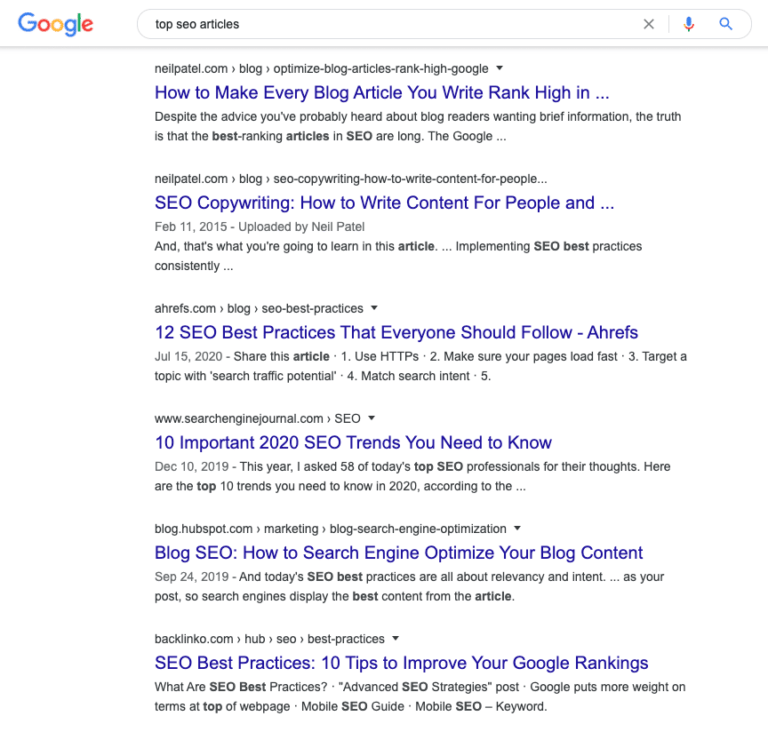Open 'SEO Best Practices: 10 Tips' Backlinko result
The image size is (768, 732).
click(402, 663)
